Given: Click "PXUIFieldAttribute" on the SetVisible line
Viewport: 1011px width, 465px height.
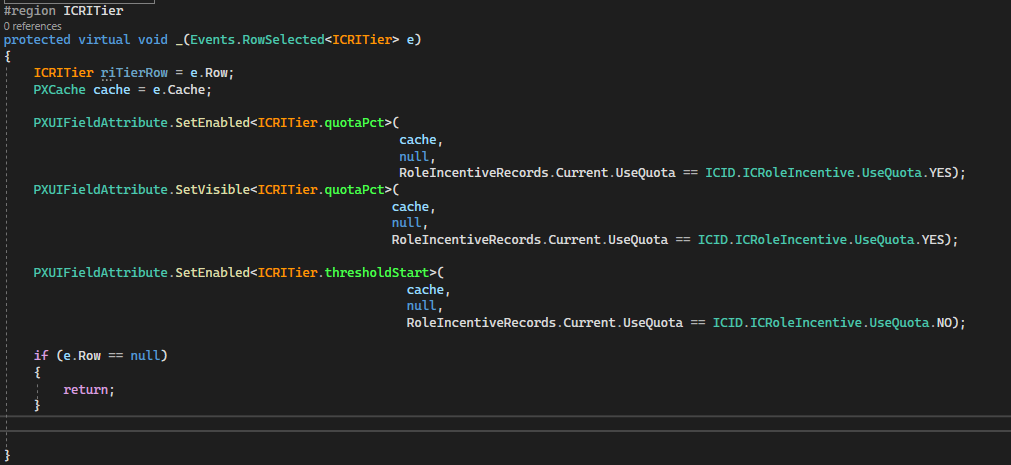Looking at the screenshot, I should (101, 190).
